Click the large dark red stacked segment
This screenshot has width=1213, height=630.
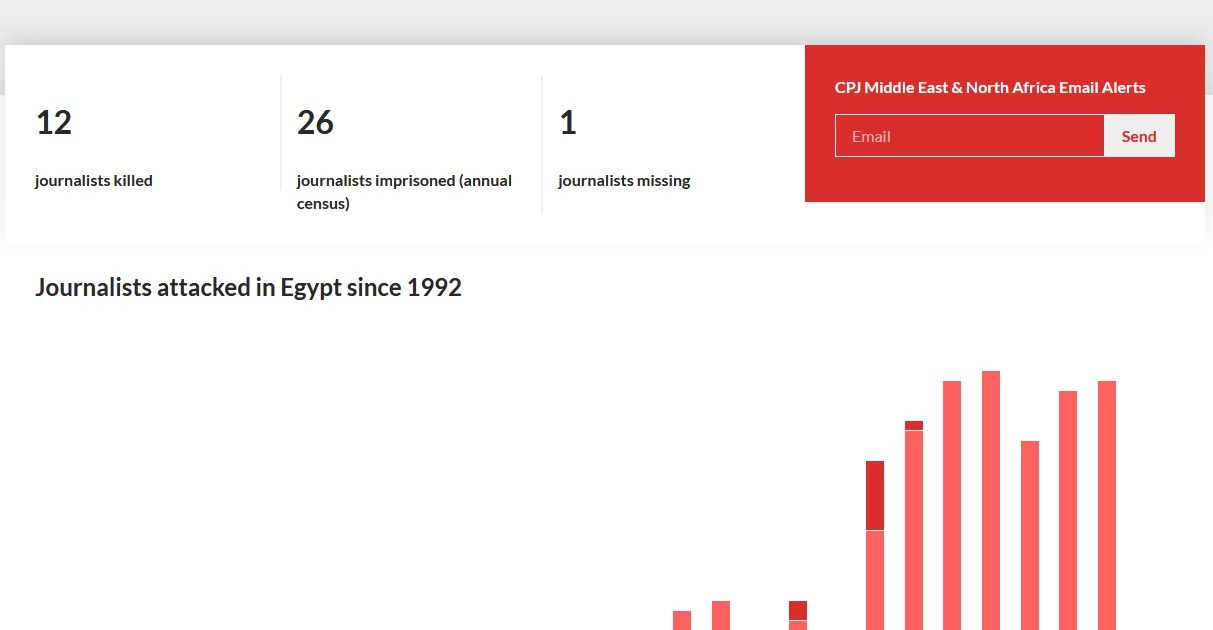[x=875, y=495]
